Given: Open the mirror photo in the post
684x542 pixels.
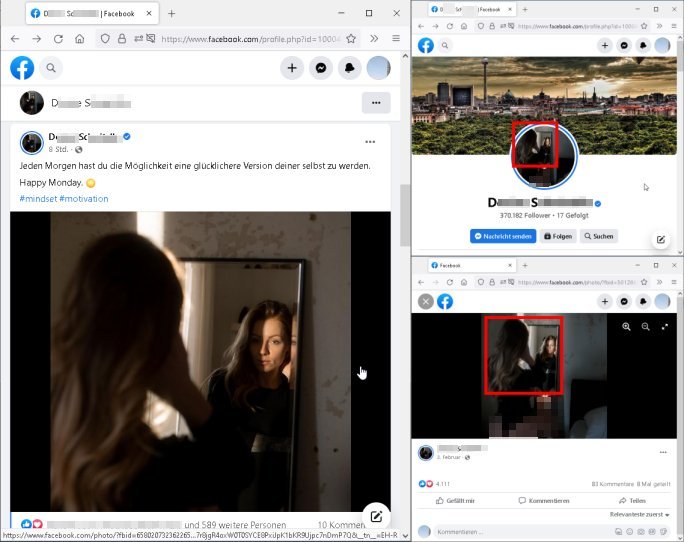Looking at the screenshot, I should point(200,361).
